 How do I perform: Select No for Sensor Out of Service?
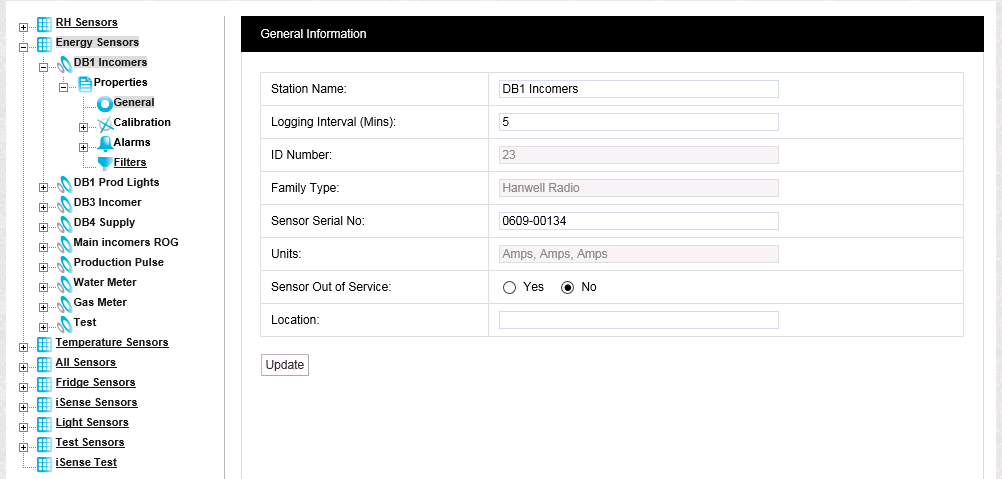[x=568, y=287]
